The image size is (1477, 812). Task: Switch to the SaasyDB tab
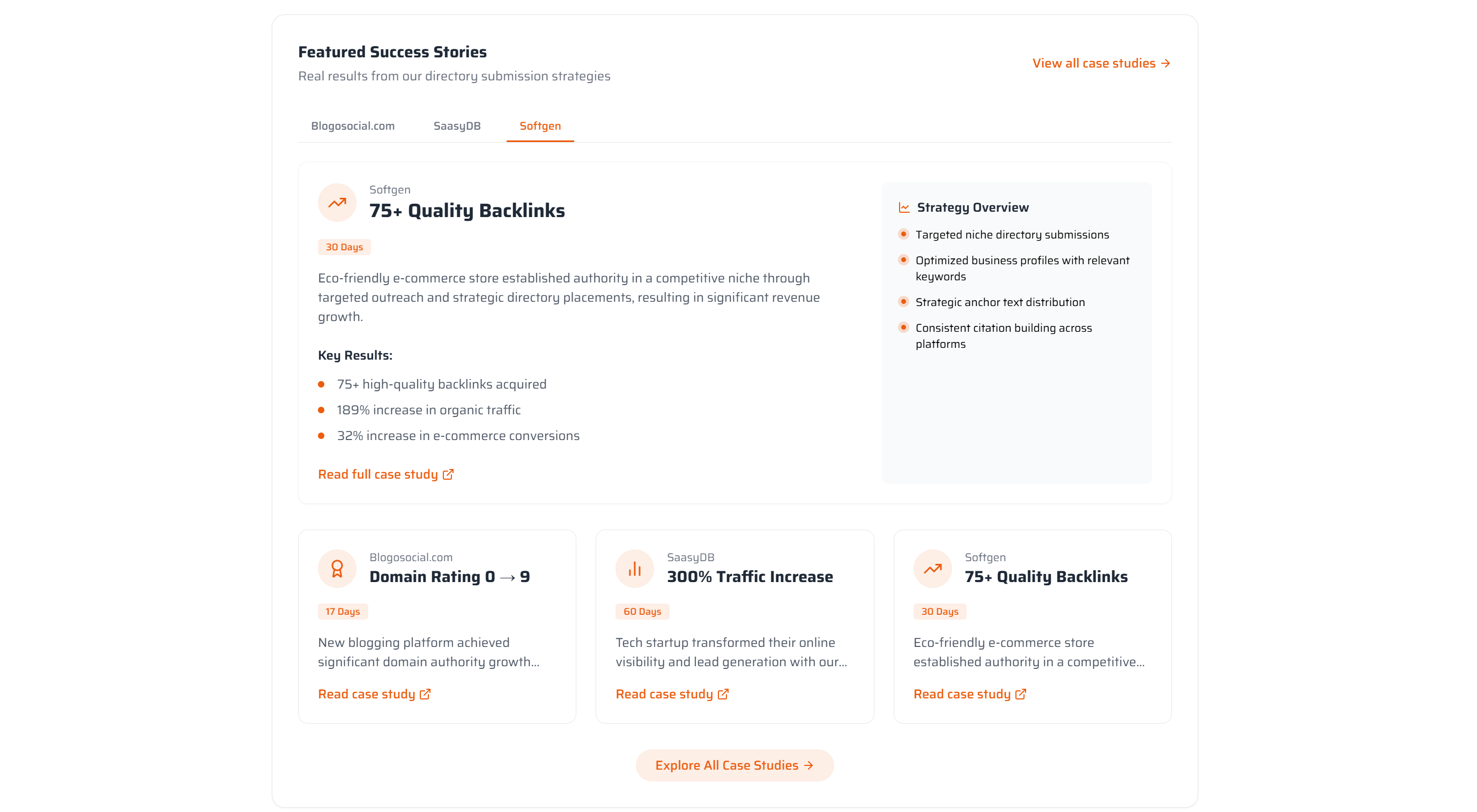[457, 125]
